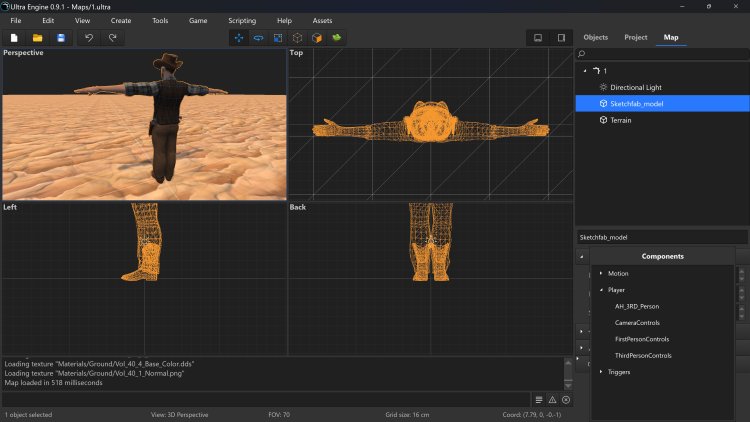Click the Redo arrow icon
Screen dimensions: 750x422
[x=113, y=38]
